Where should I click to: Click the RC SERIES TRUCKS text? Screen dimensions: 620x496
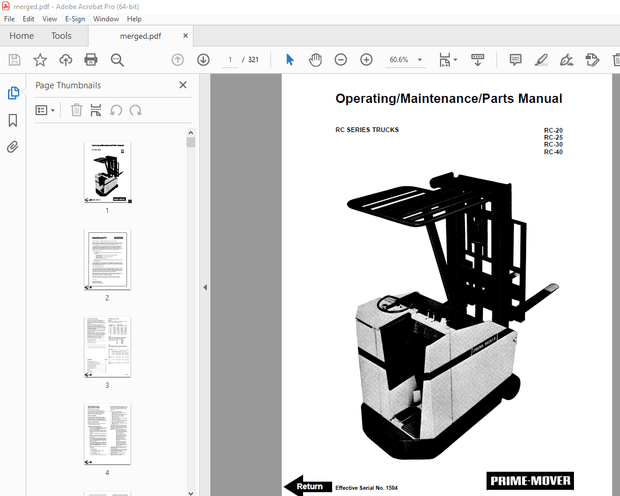coord(367,130)
